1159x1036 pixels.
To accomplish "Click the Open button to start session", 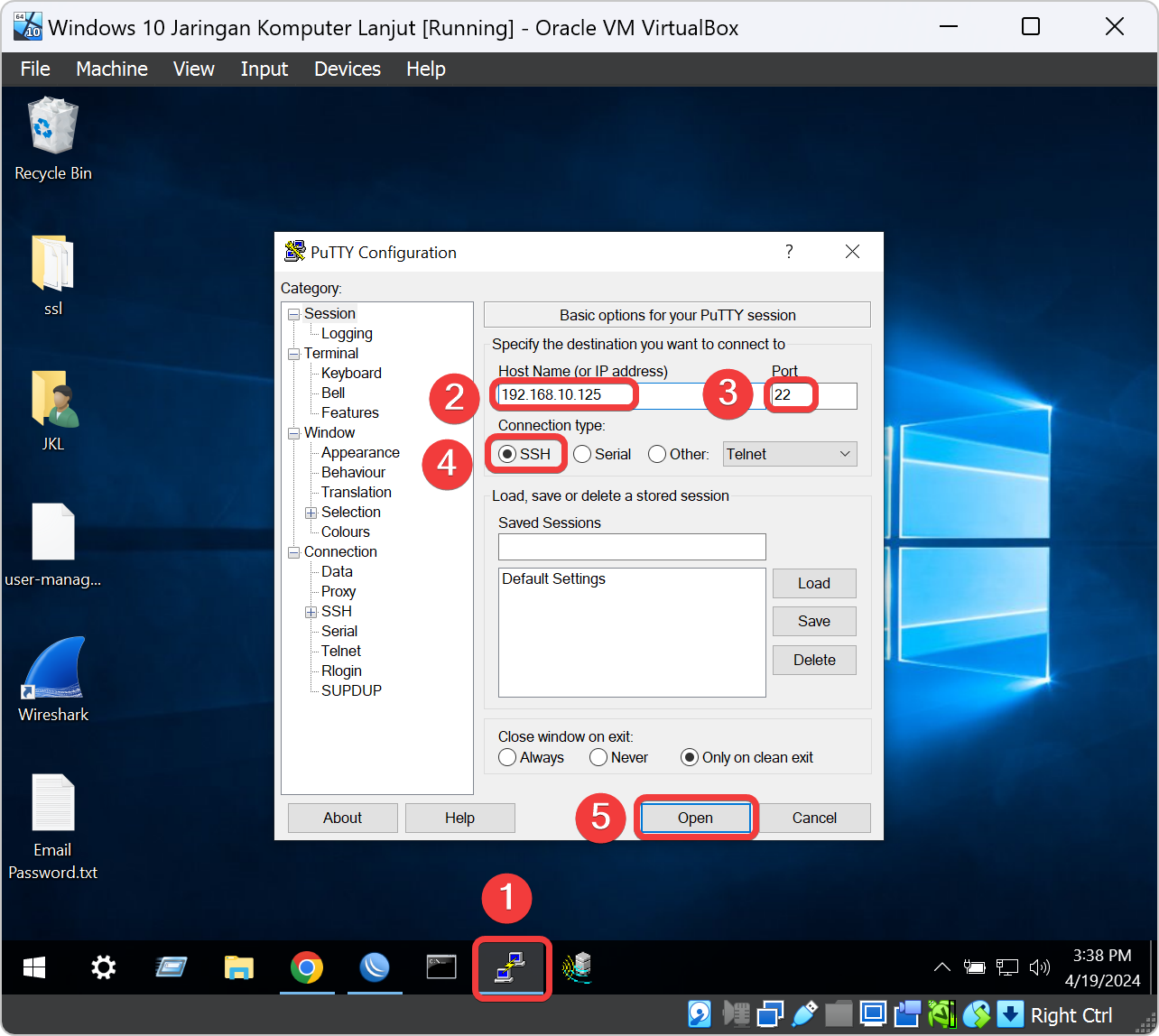I will (x=696, y=818).
